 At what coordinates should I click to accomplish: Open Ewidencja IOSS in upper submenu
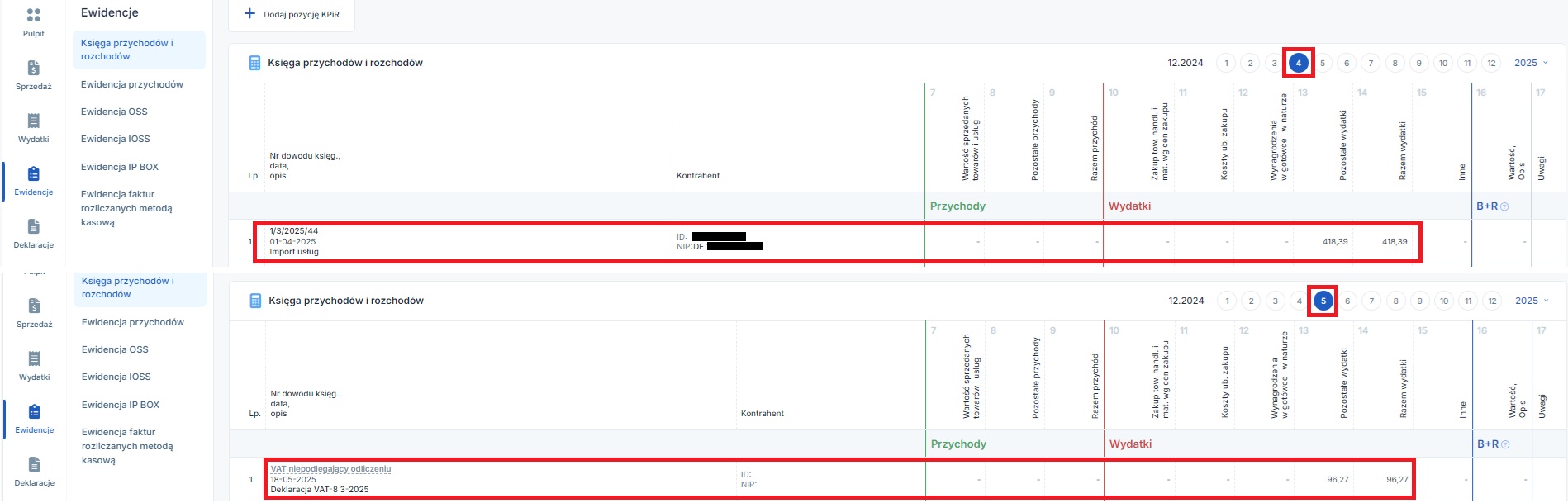tap(116, 139)
